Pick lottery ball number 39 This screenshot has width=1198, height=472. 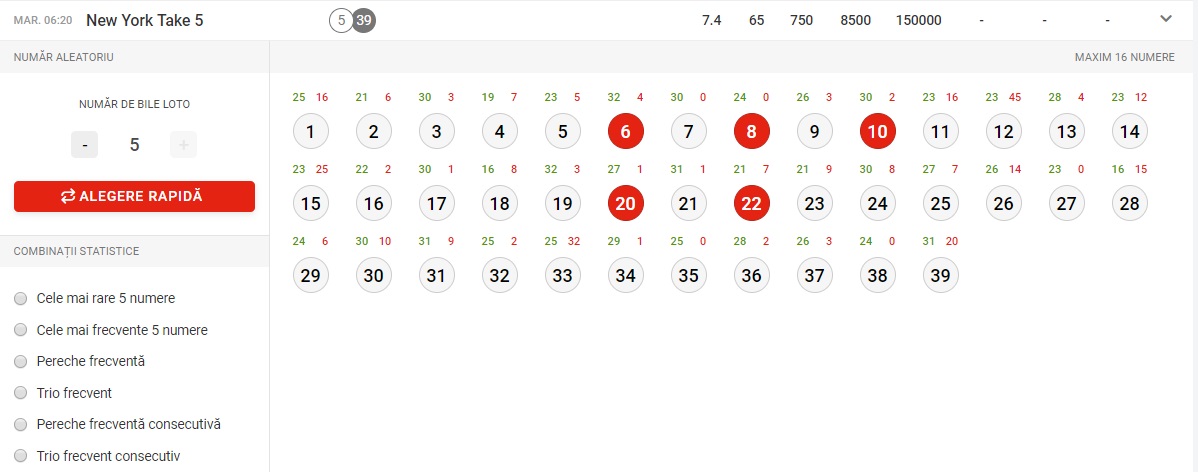point(941,275)
